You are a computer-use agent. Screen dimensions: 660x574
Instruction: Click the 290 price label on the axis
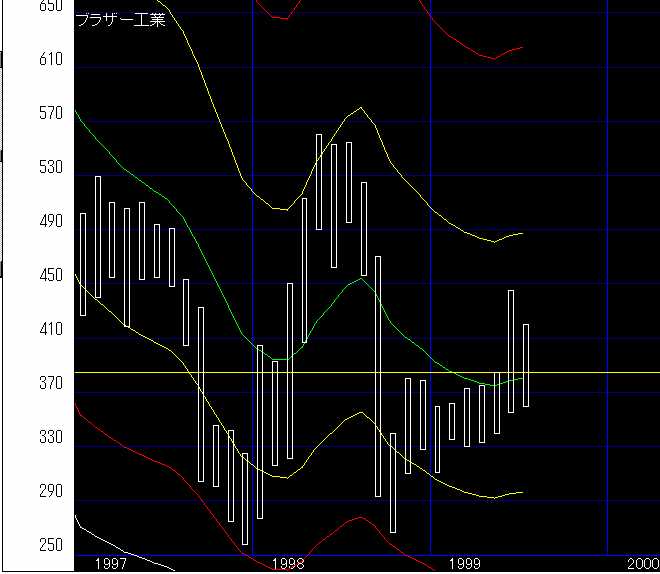click(50, 492)
